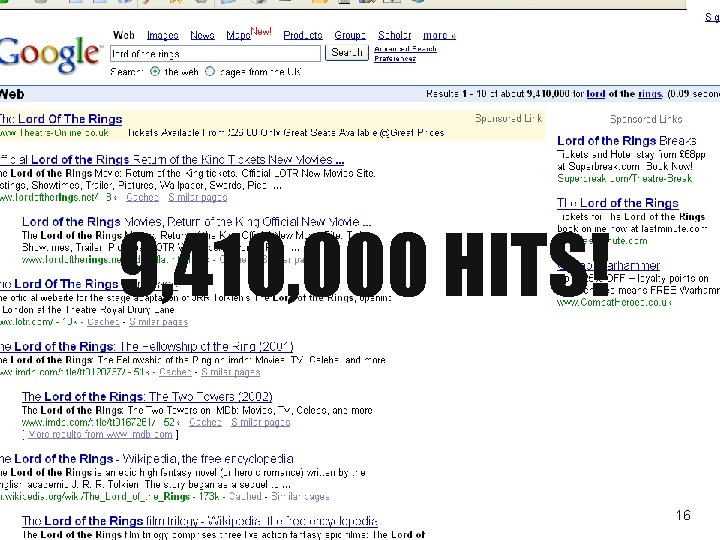Open 'Return of the King Official New Movie' result

(197, 222)
